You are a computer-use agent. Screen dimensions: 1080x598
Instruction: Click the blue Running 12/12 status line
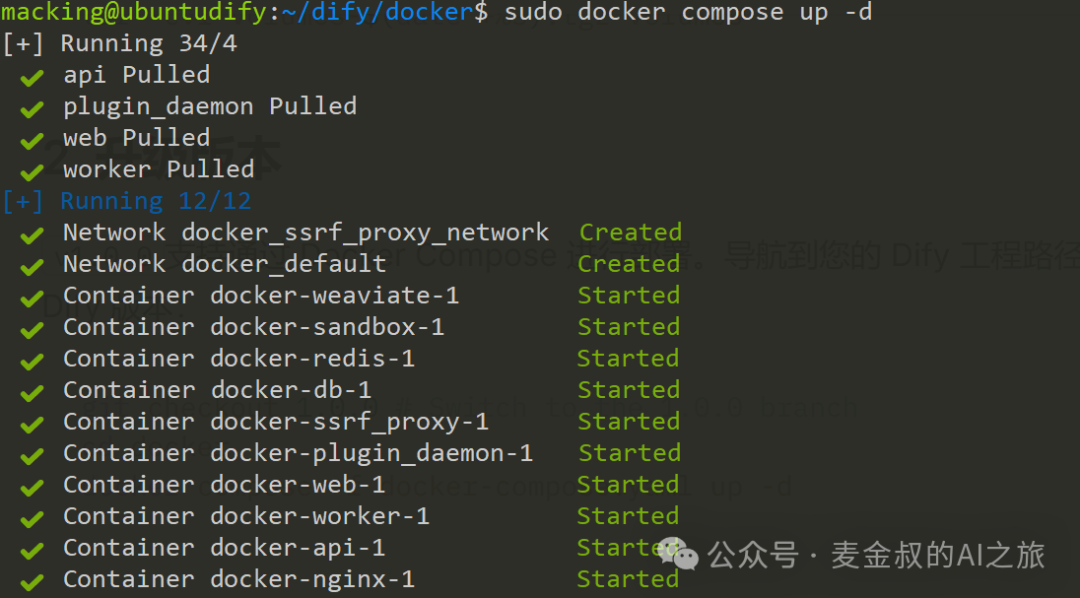tap(126, 201)
